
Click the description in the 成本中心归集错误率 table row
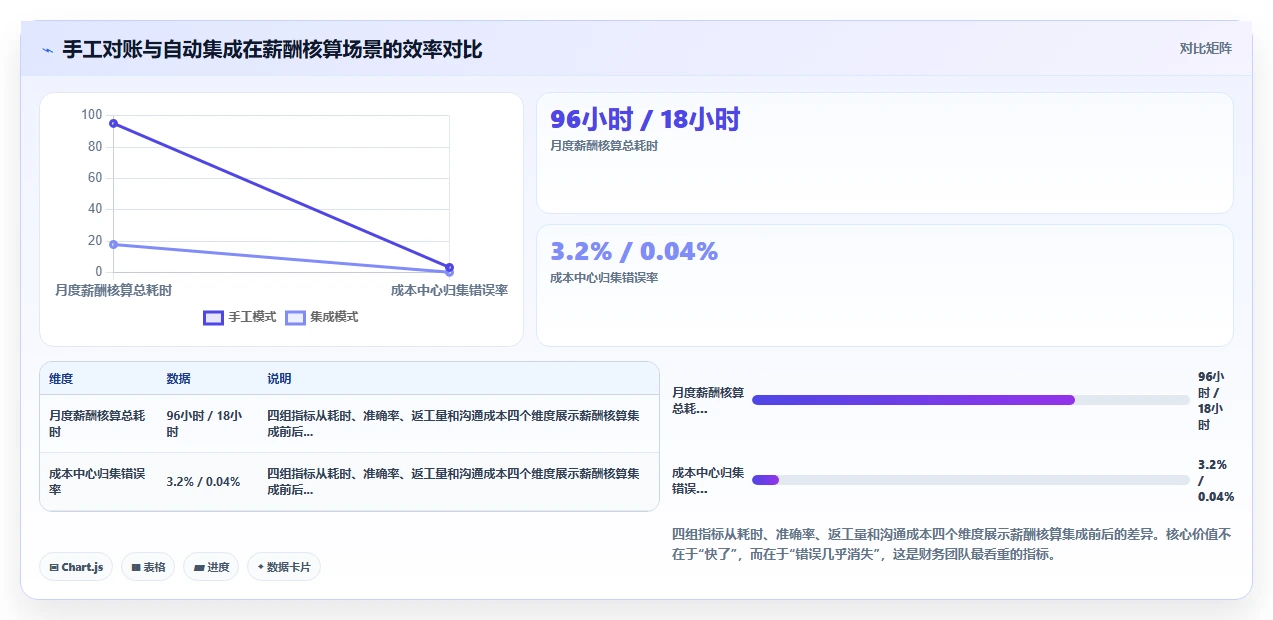(453, 481)
